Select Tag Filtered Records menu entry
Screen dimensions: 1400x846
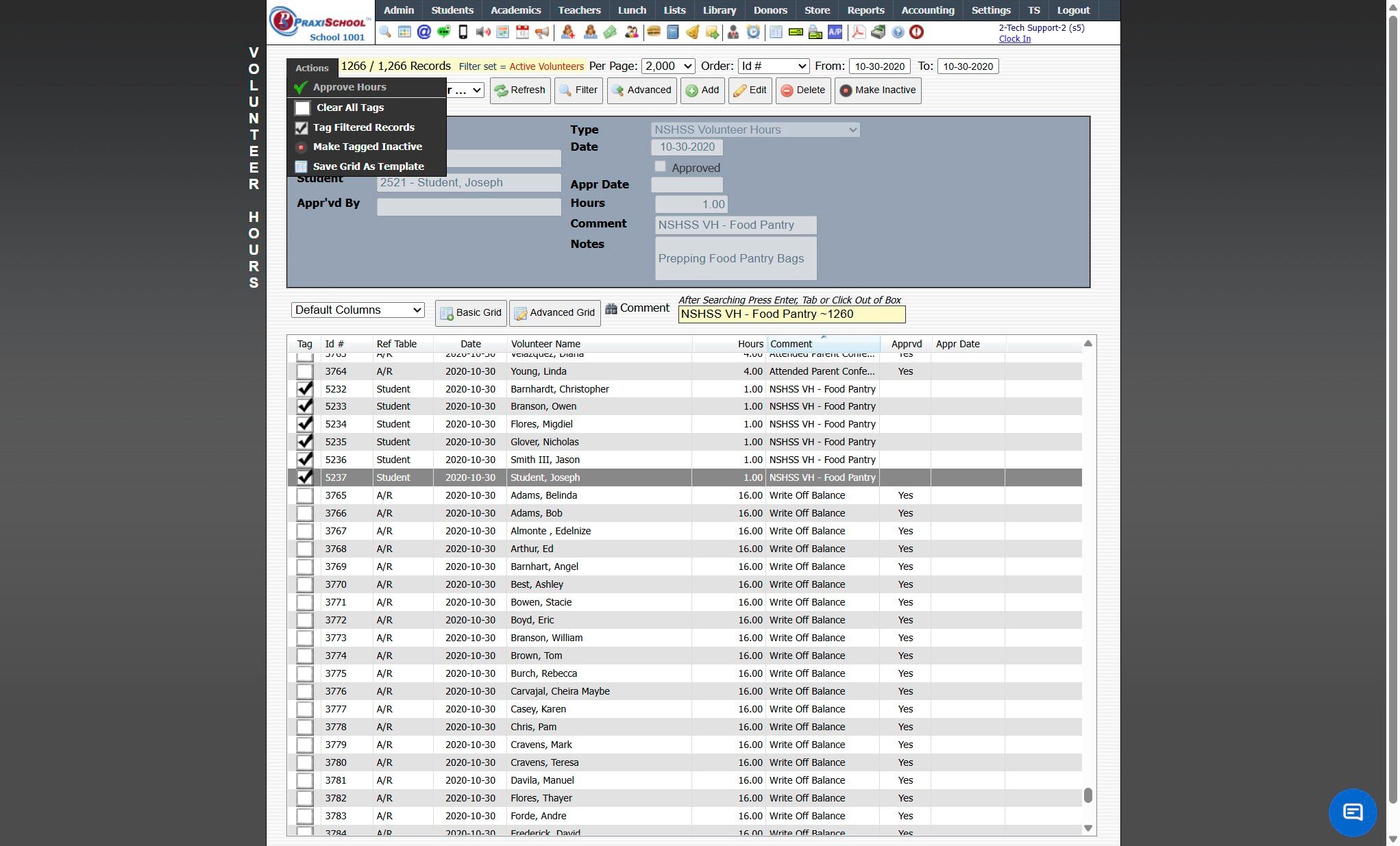pos(363,127)
